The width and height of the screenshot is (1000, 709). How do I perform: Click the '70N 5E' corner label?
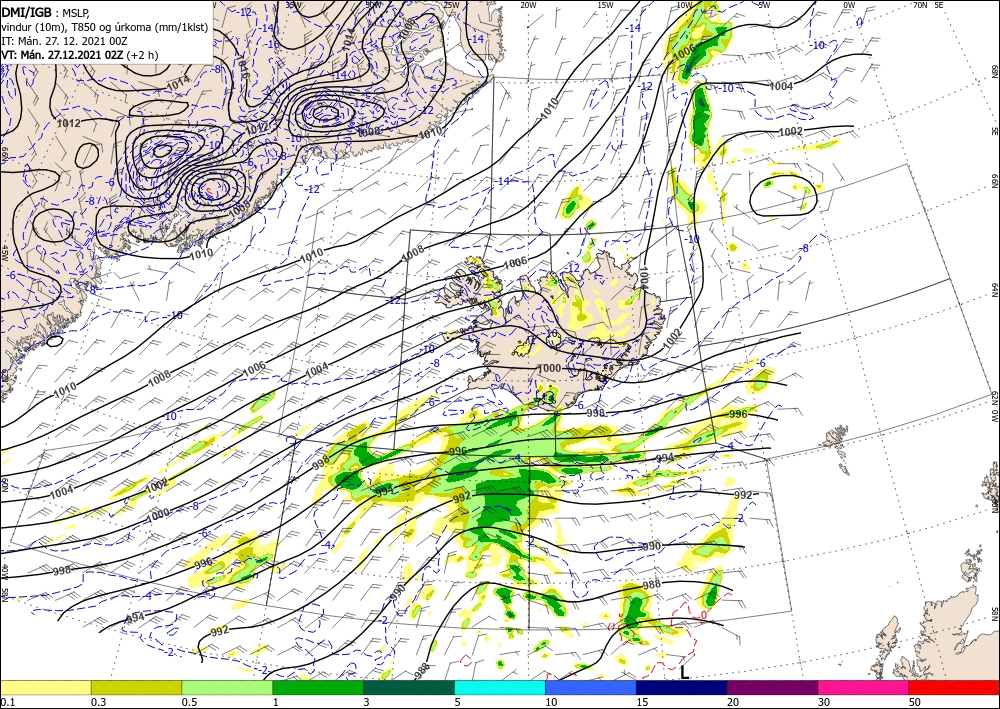(928, 5)
